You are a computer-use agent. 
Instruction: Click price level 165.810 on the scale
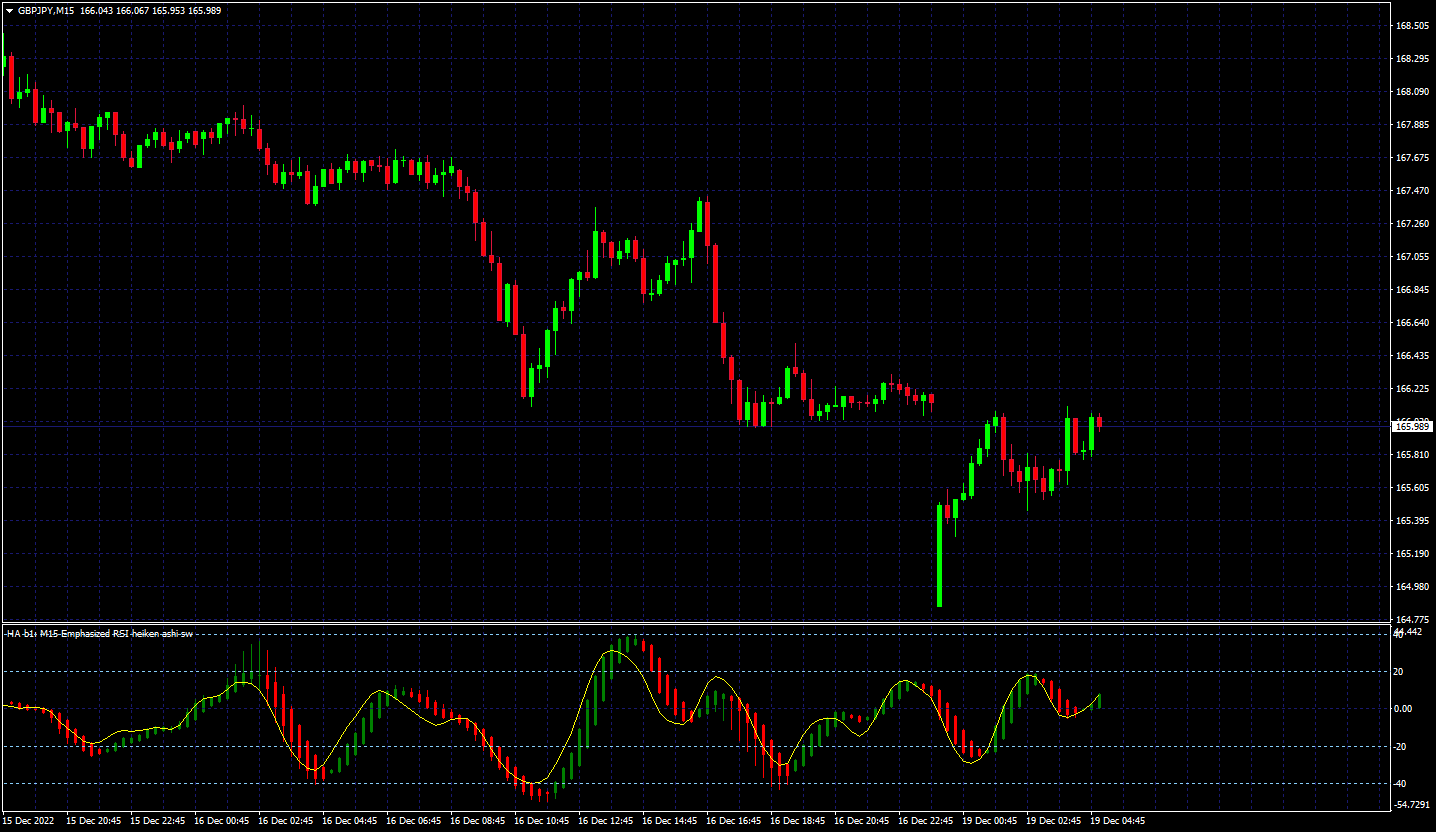point(1413,455)
